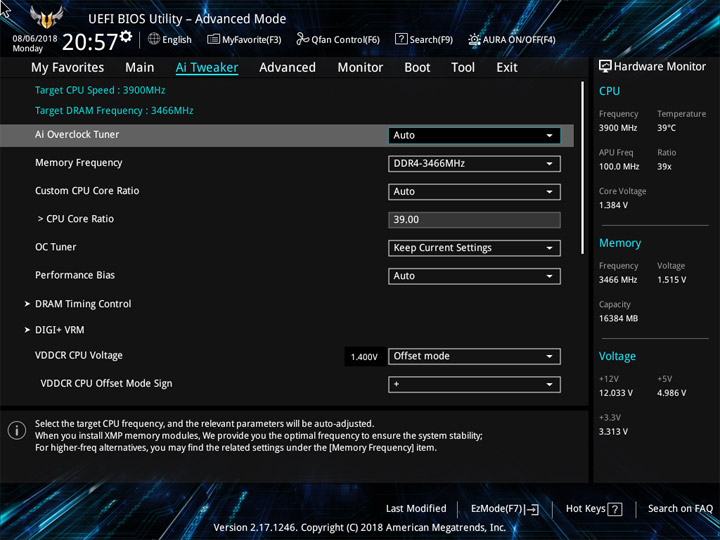Image resolution: width=720 pixels, height=540 pixels.
Task: Click the +12V 12.033 V reading
Action: pos(616,393)
